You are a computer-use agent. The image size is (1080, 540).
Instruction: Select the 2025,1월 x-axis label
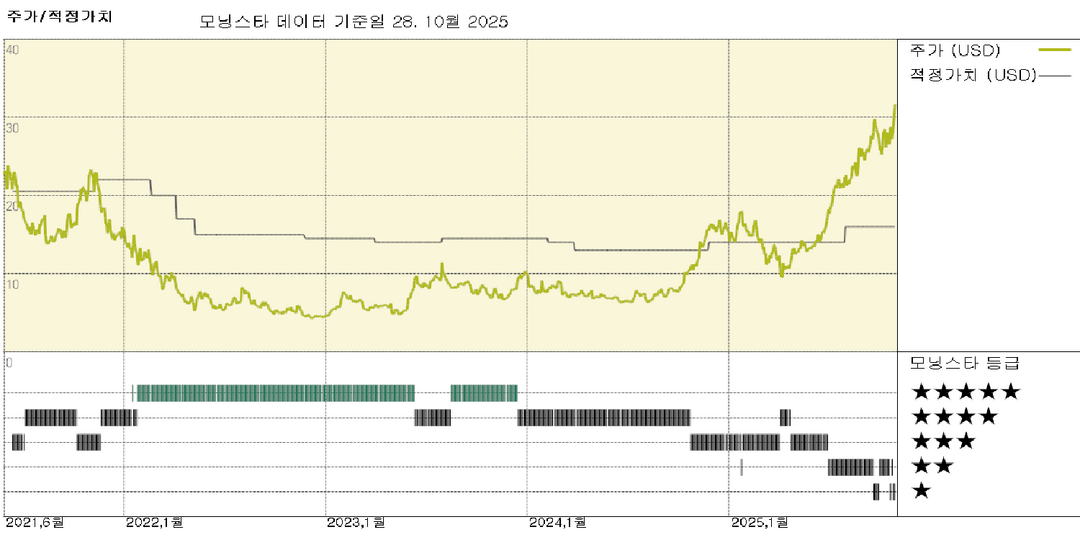pos(759,523)
